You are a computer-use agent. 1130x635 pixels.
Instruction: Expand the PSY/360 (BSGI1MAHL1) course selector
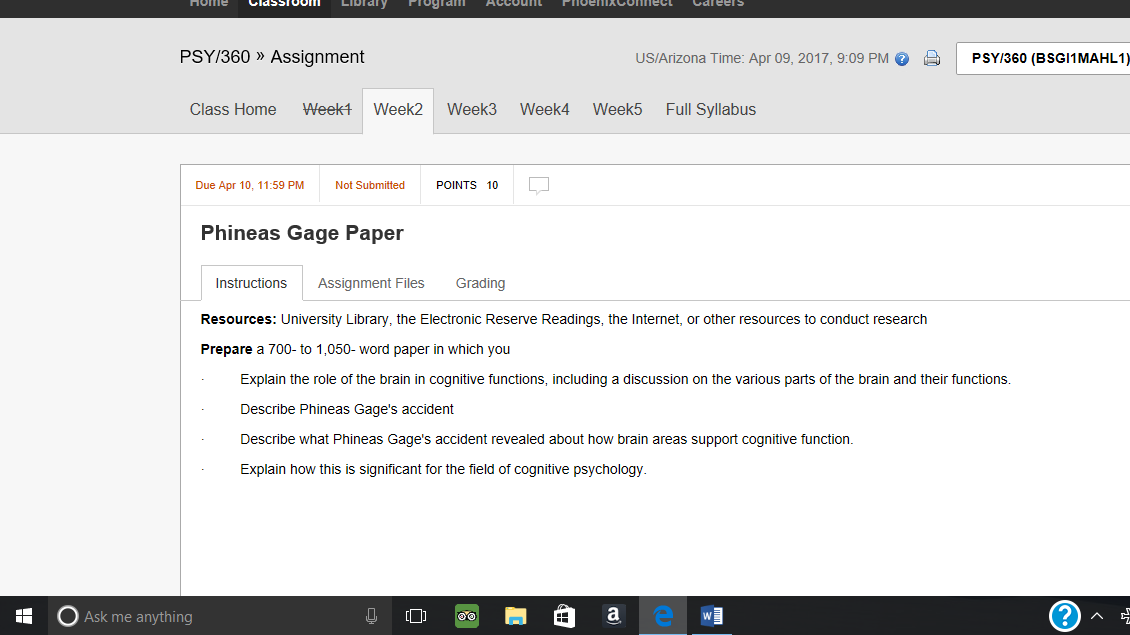(x=1045, y=58)
